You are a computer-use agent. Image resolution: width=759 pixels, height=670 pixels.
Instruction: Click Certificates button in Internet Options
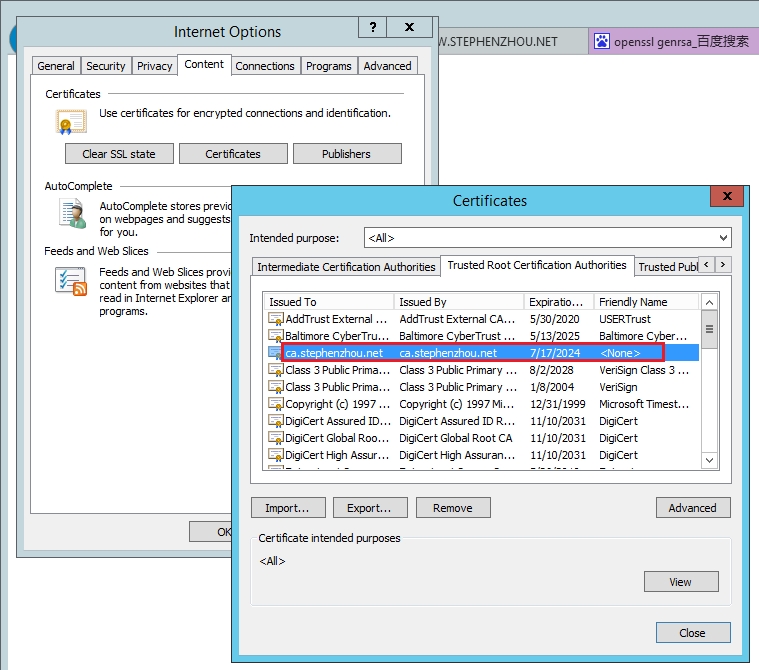233,154
